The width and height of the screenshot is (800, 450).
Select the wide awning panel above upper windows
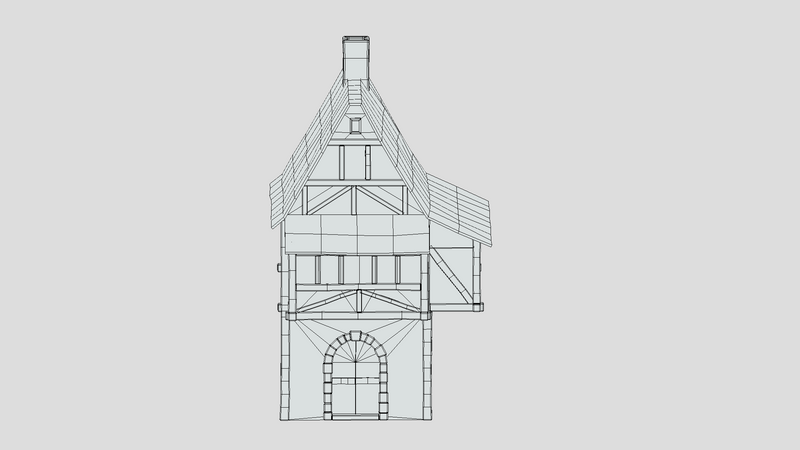pyautogui.click(x=357, y=234)
